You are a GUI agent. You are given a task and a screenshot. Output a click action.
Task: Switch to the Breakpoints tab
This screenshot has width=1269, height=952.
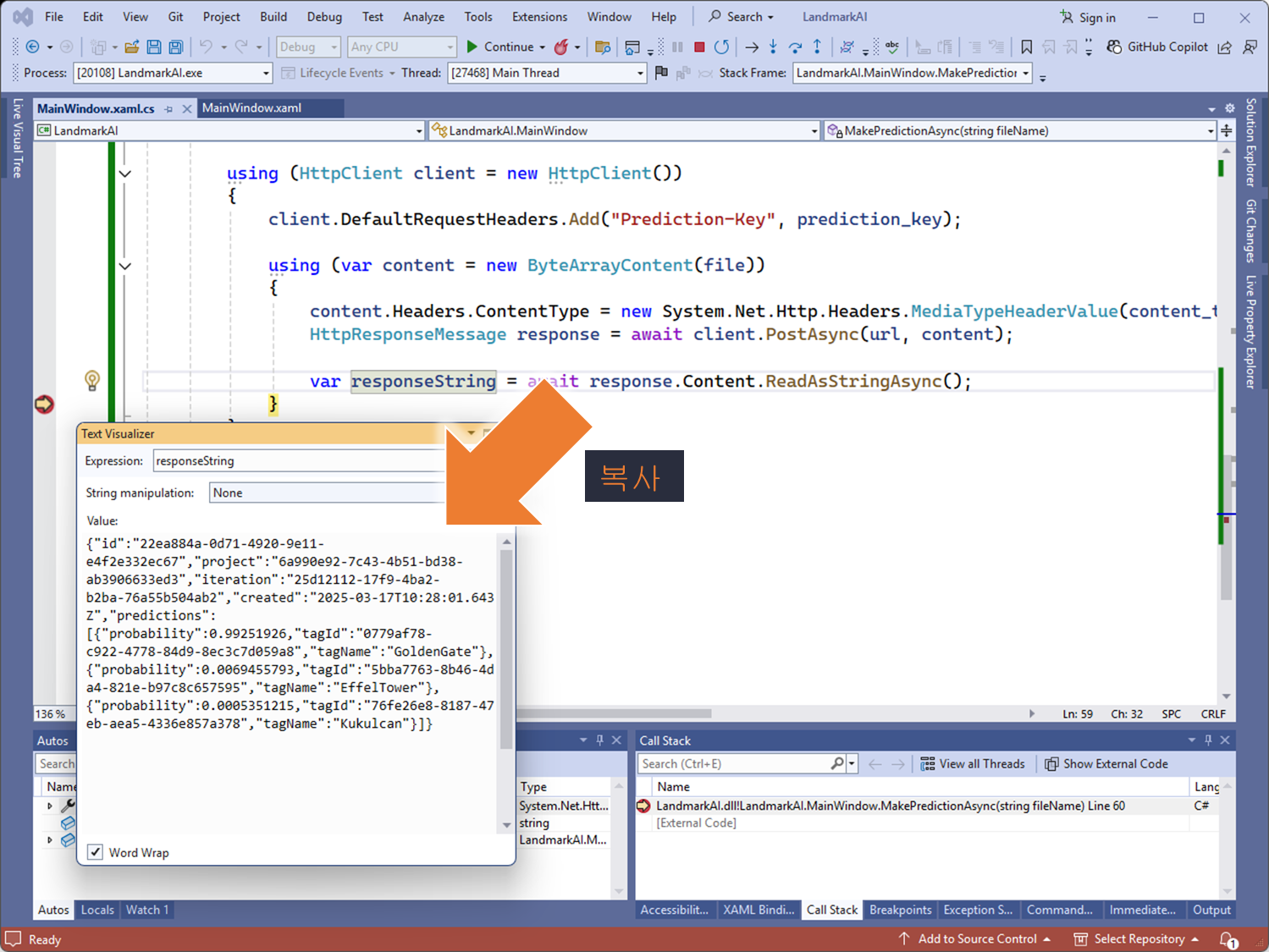click(900, 910)
